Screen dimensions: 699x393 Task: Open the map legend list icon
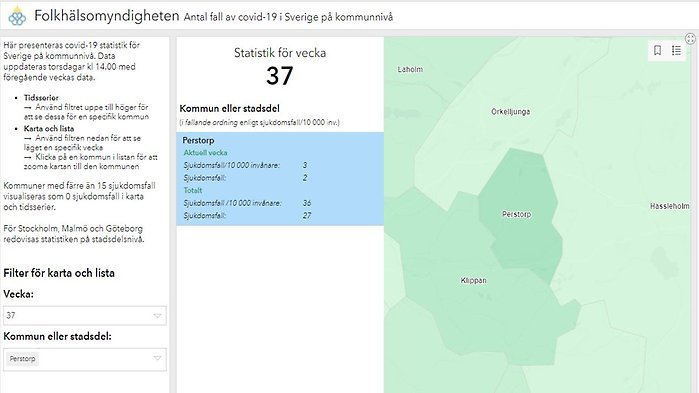676,50
